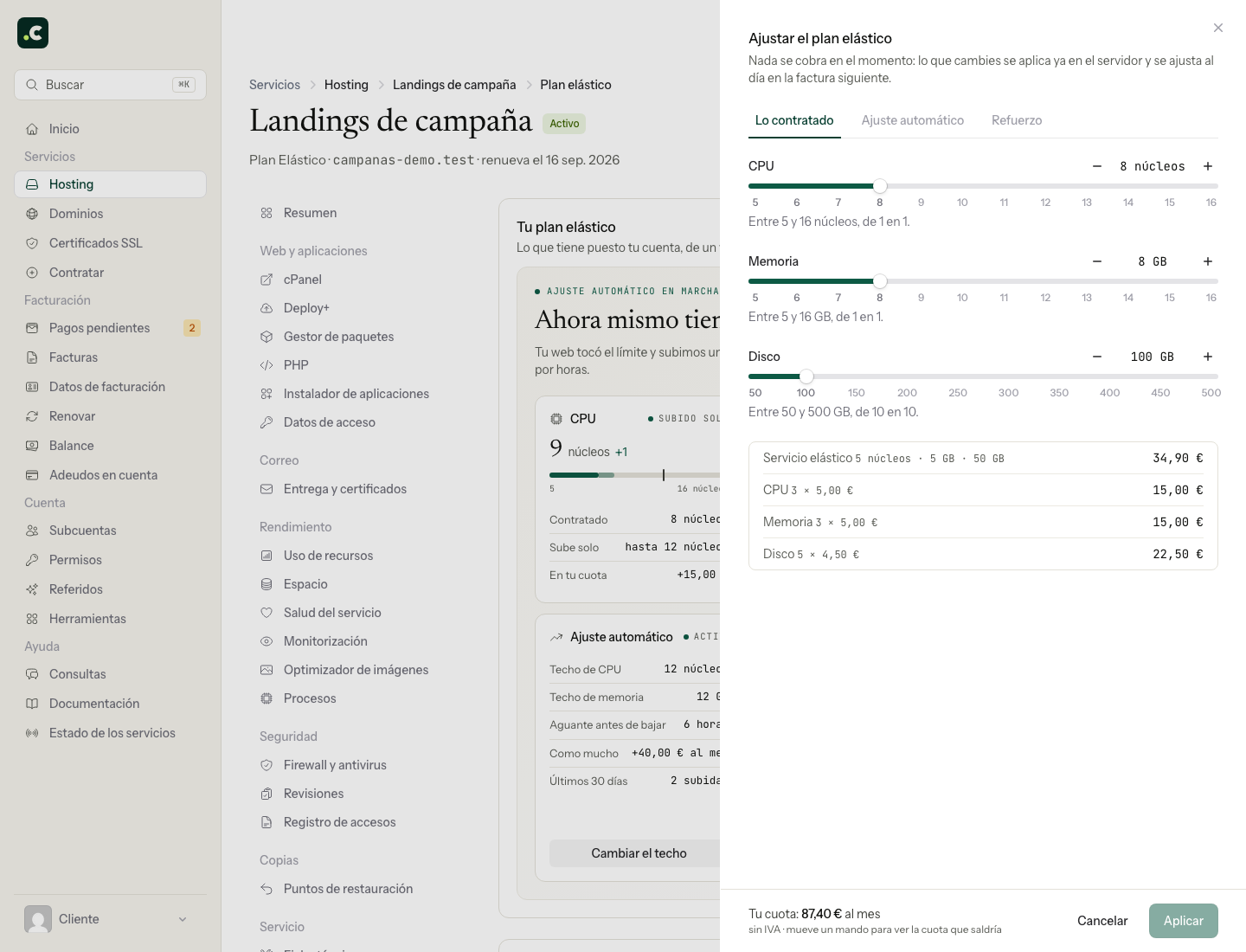Close the Ajustar el plan elástico panel
This screenshot has height=952, width=1246.
(1218, 28)
